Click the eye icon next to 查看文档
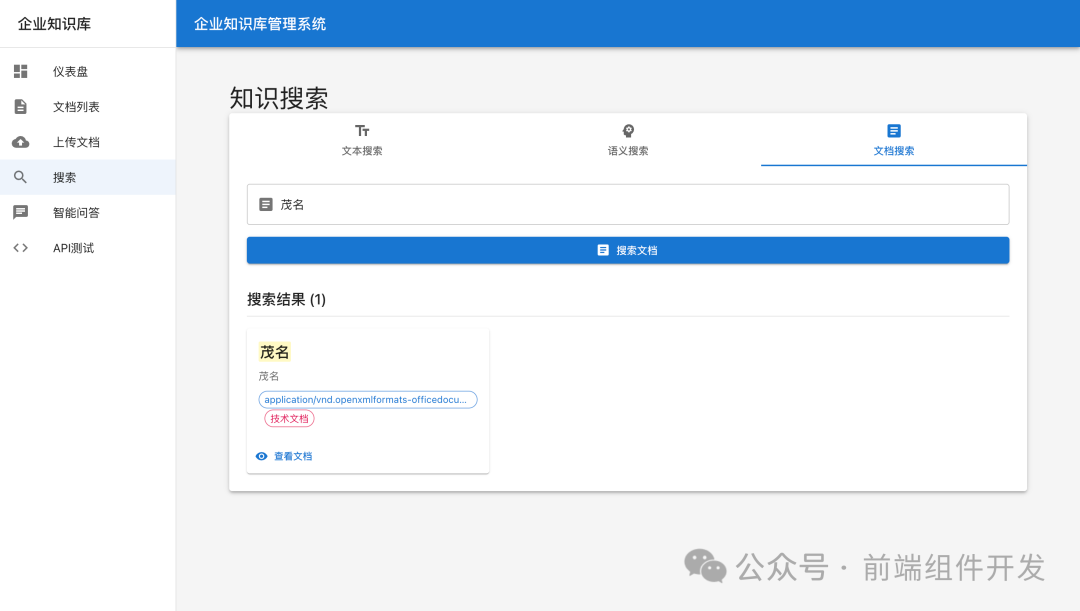Screen dimensions: 1080x611 [x=262, y=455]
